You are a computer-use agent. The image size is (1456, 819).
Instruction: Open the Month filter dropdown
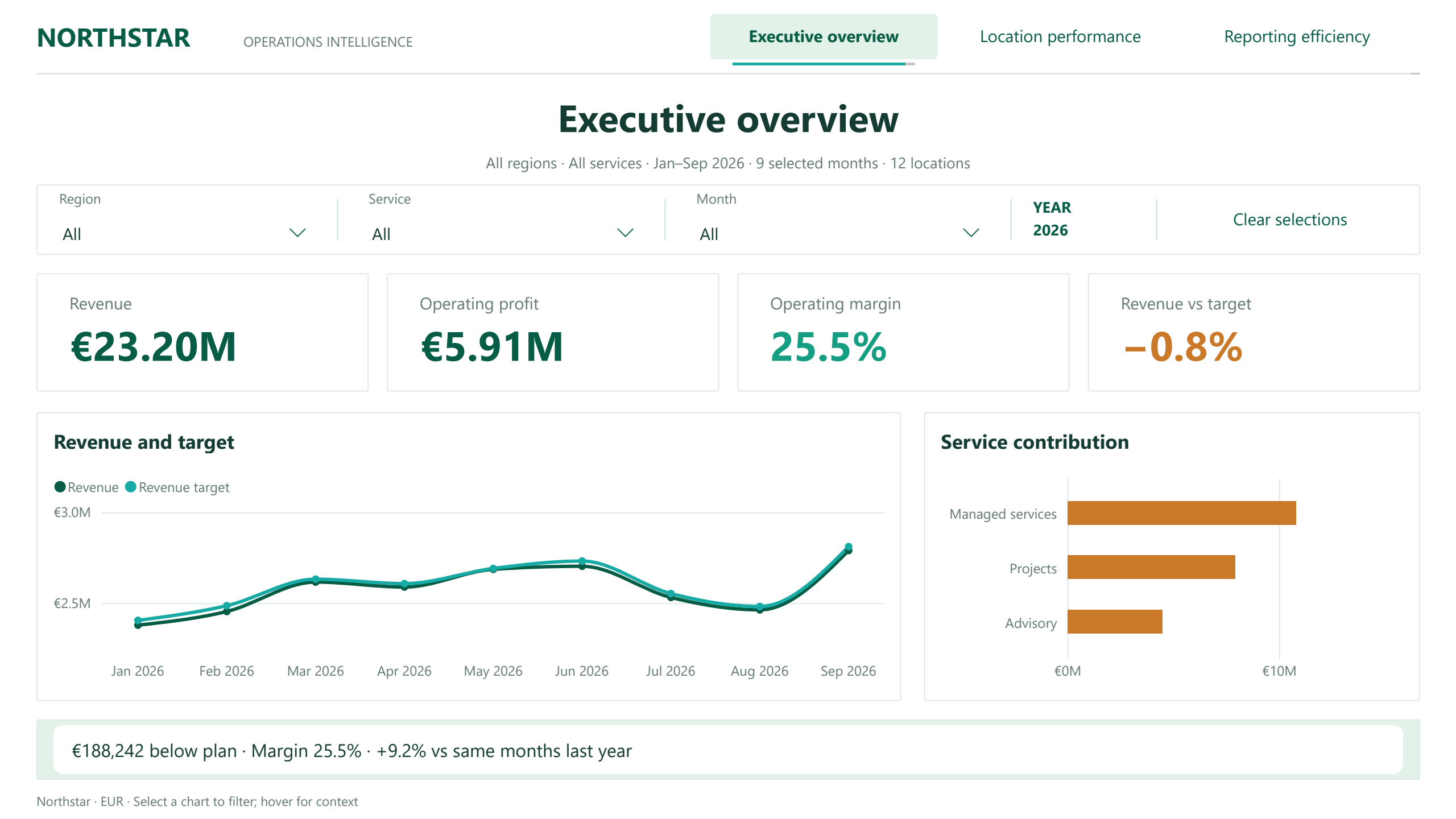pos(839,234)
